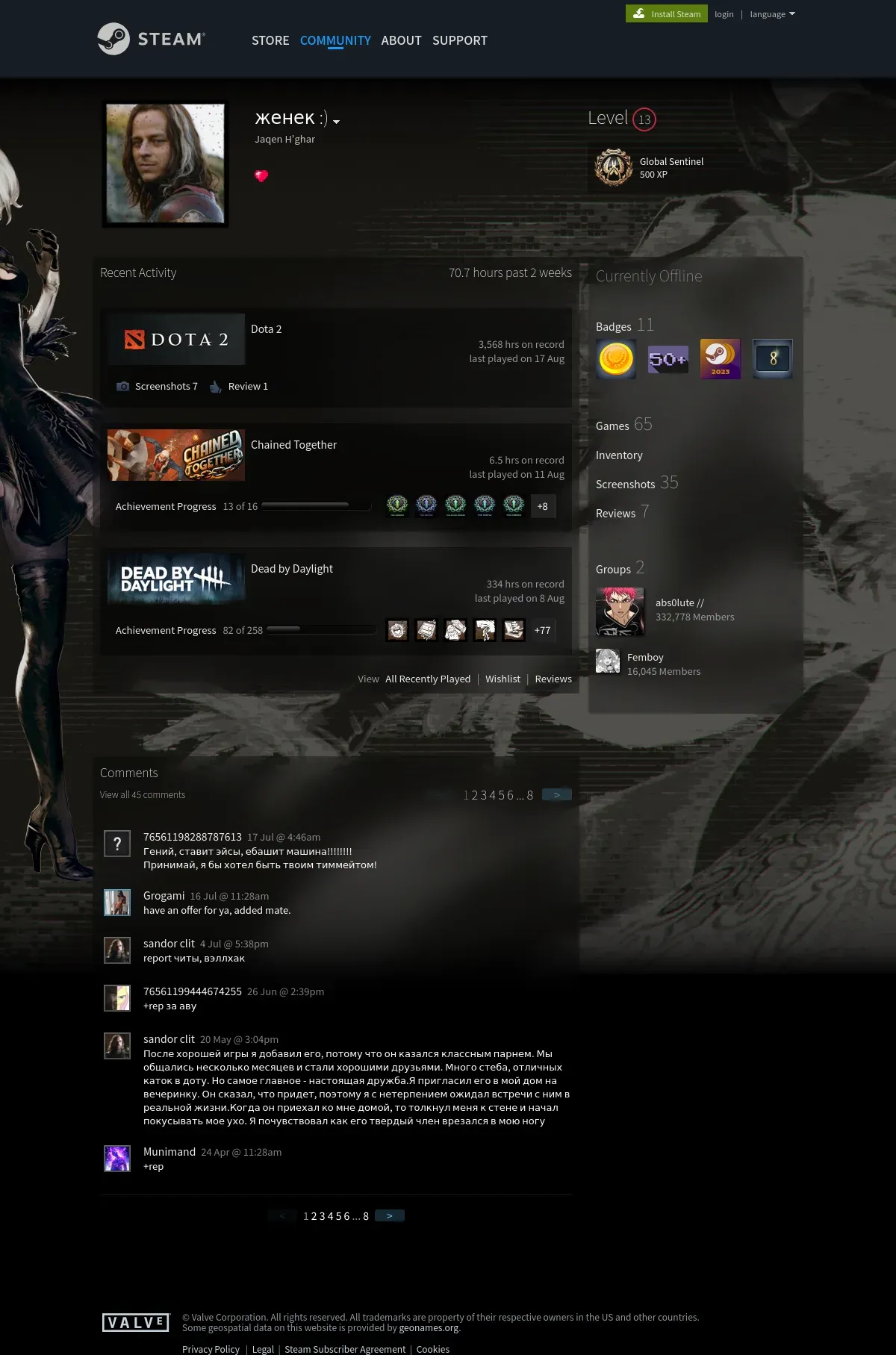Click Munimand's comment avatar
Viewport: 896px width, 1355px height.
point(117,1159)
